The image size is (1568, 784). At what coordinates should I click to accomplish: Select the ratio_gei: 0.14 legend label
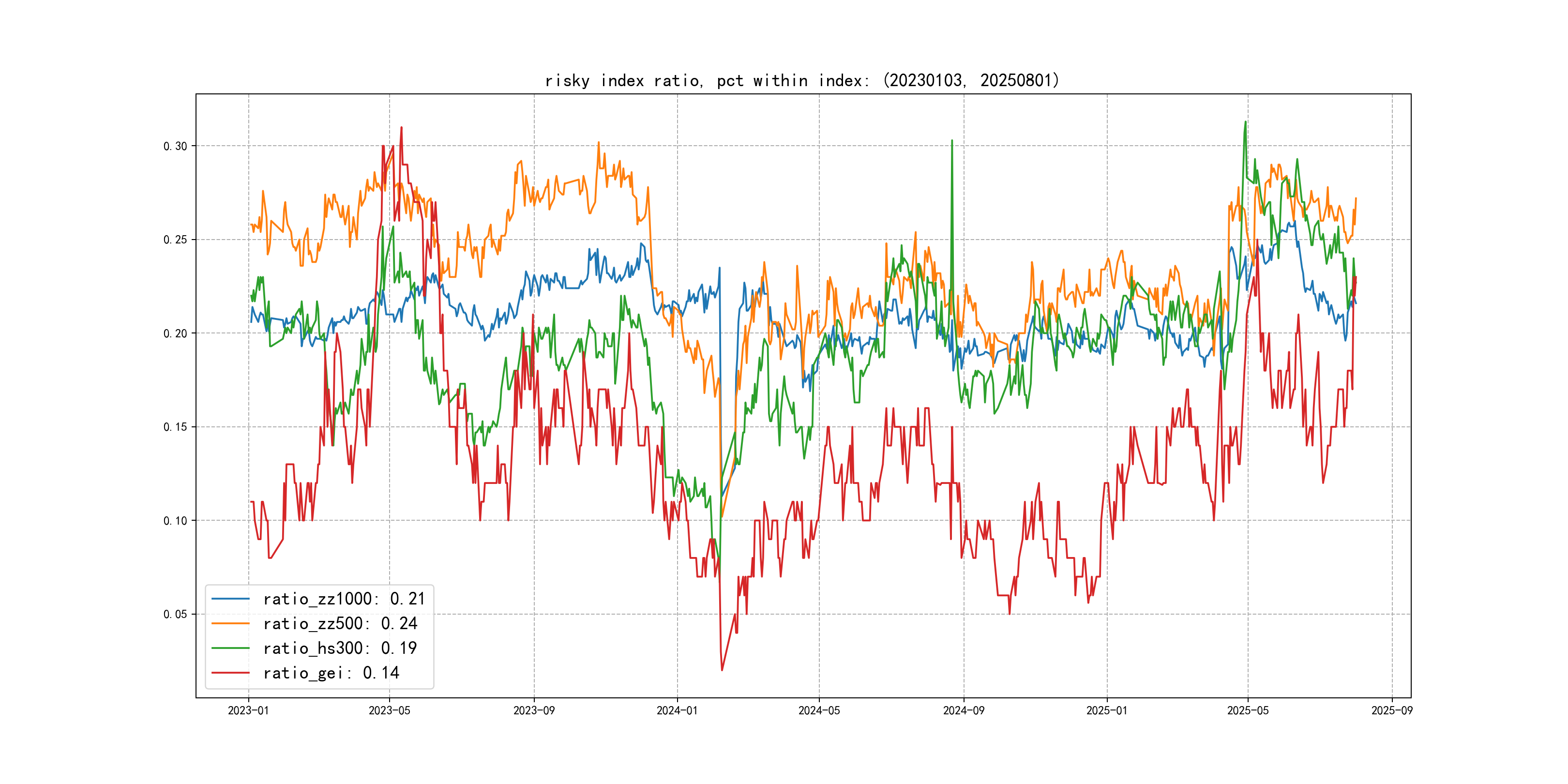click(x=331, y=673)
